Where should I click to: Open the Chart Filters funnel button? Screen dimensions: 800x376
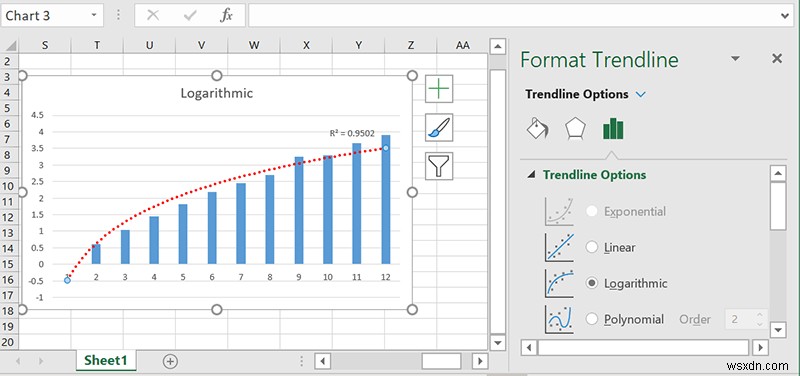pos(439,166)
